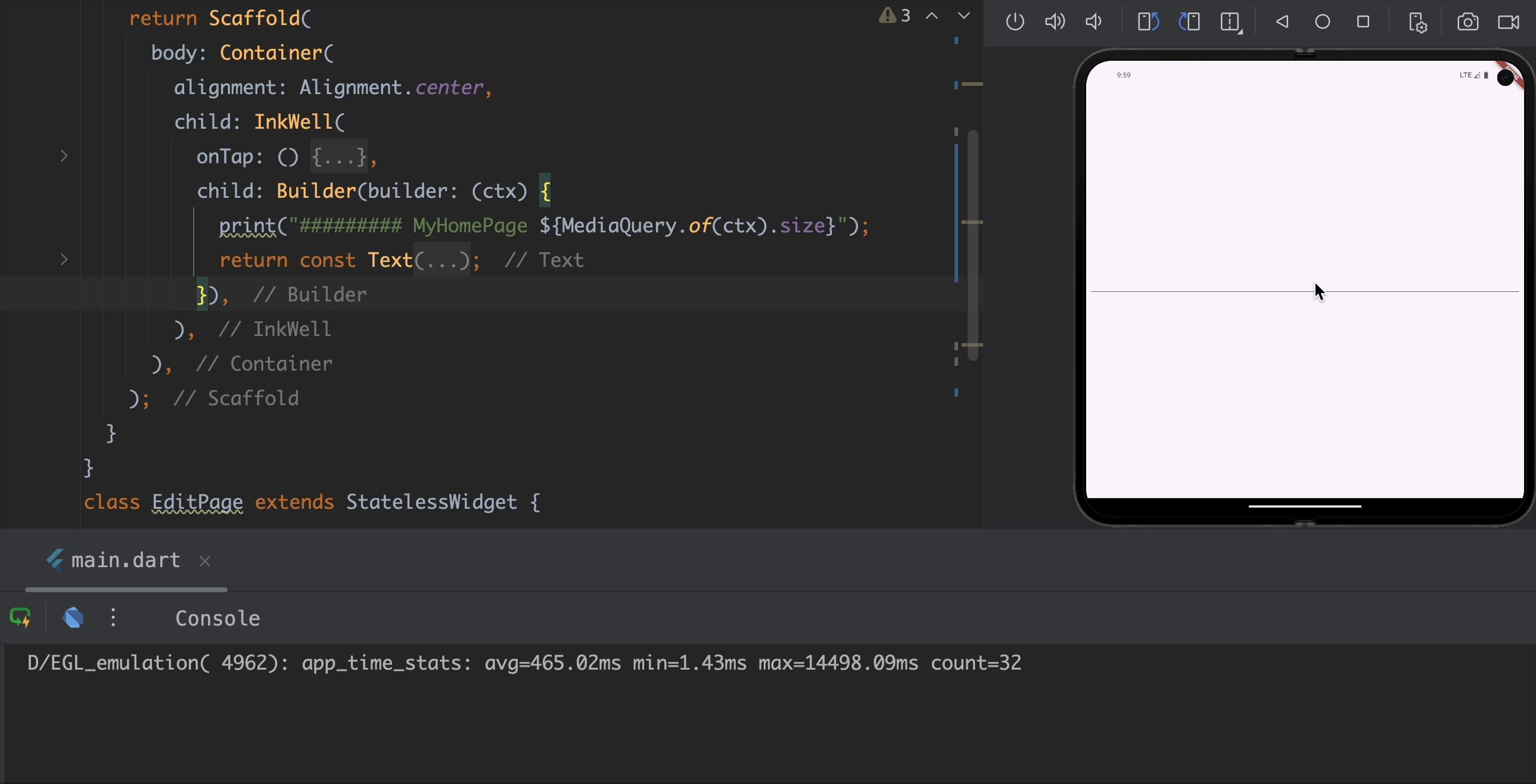Rotate the emulator clockwise
Image resolution: width=1536 pixels, height=784 pixels.
pos(1189,21)
